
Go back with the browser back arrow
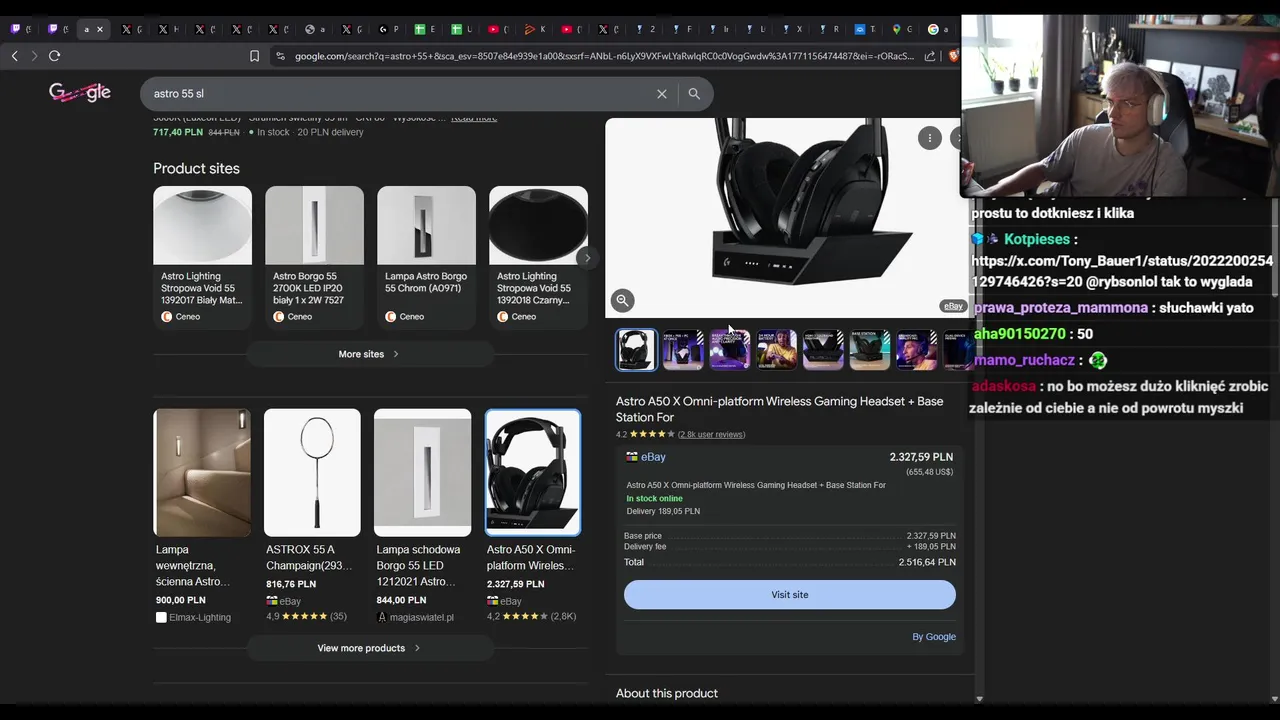click(14, 56)
